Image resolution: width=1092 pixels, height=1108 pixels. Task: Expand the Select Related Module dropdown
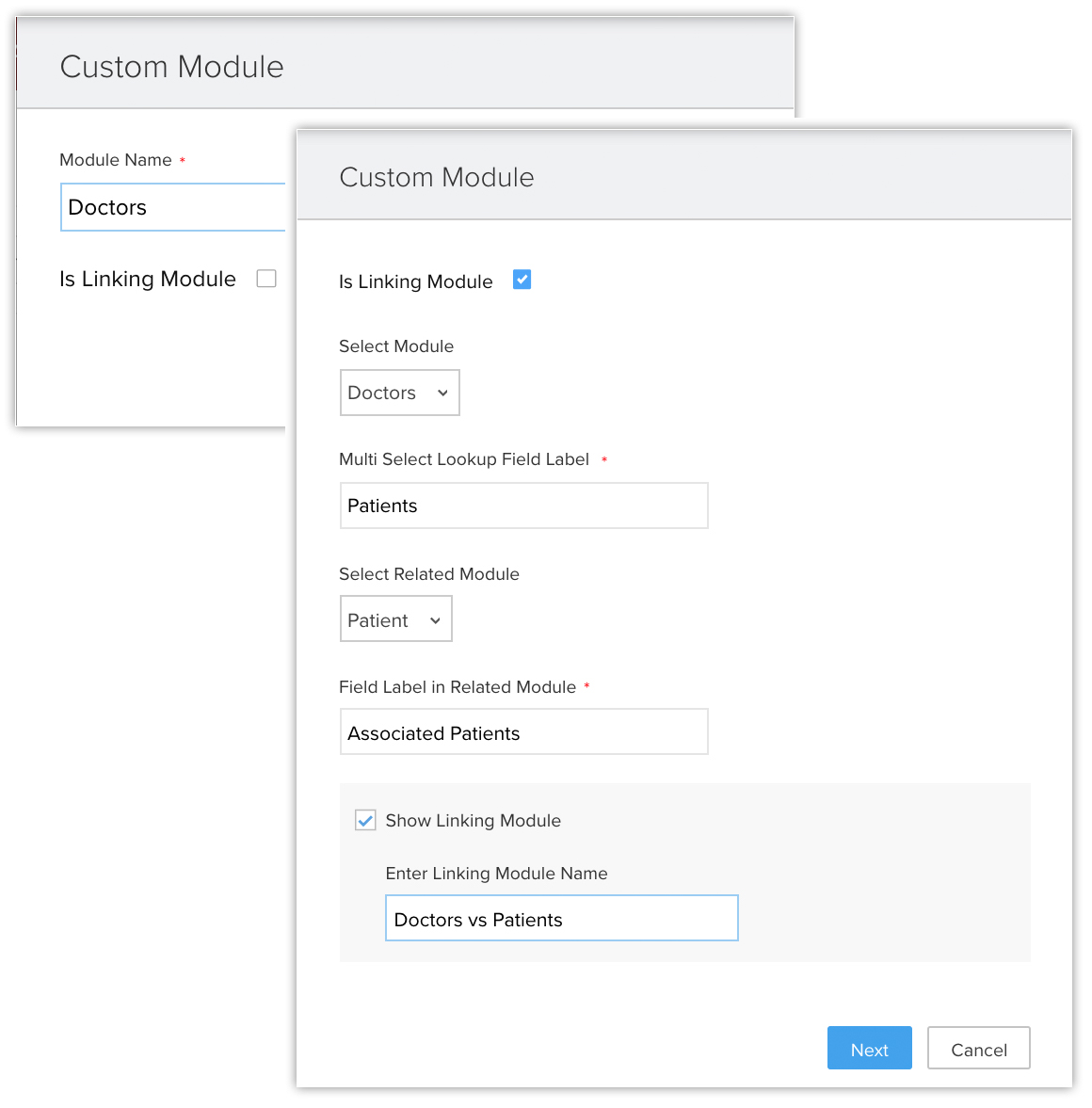point(395,619)
